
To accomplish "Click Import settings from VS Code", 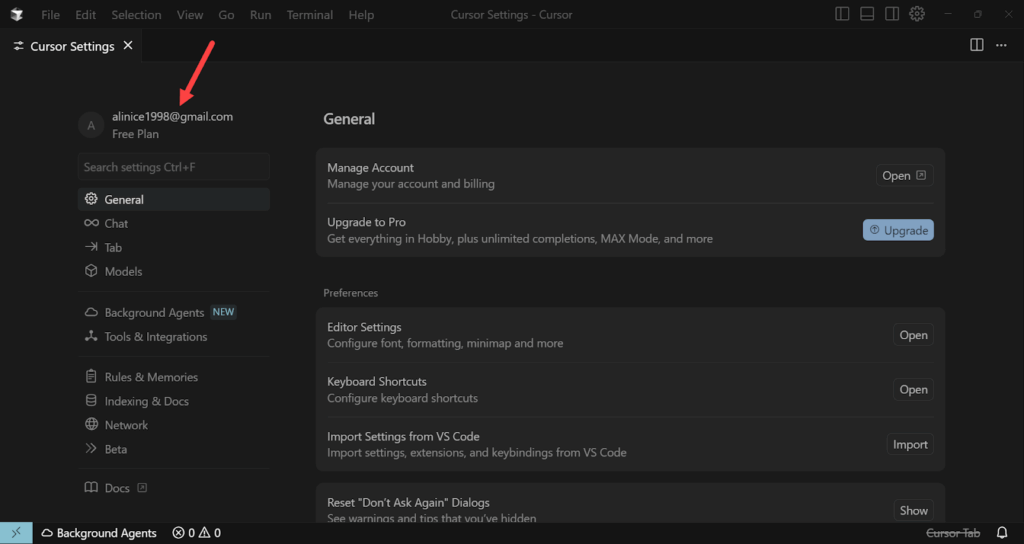I will click(910, 444).
